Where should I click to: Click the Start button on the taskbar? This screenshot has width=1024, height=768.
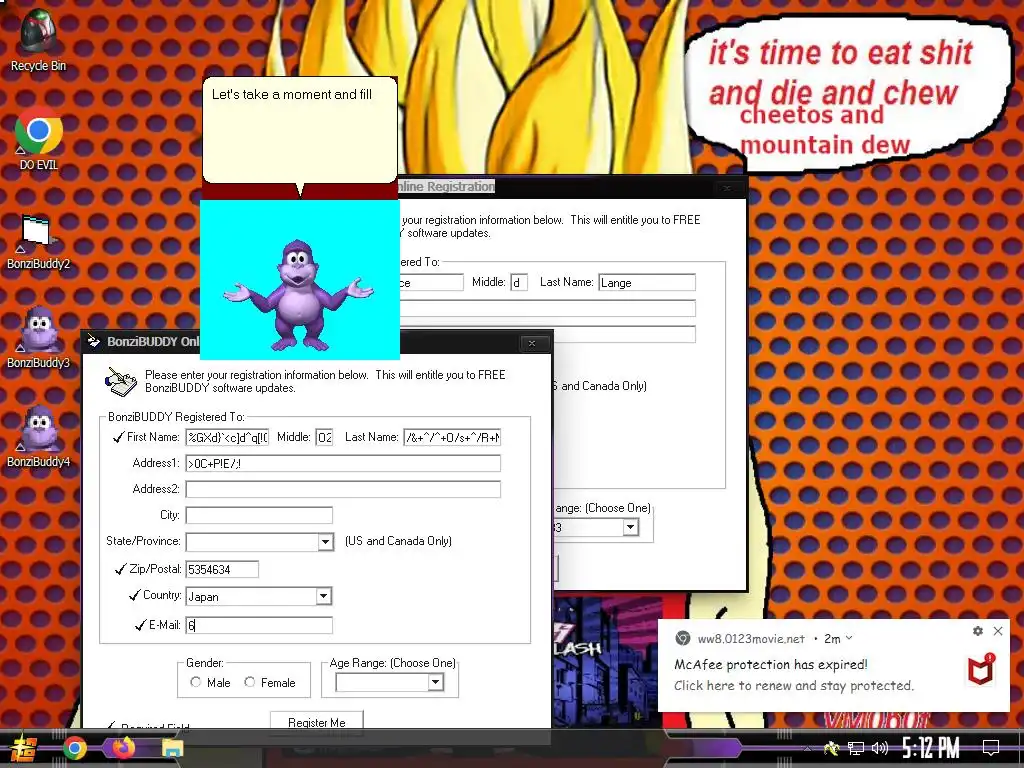tap(24, 748)
